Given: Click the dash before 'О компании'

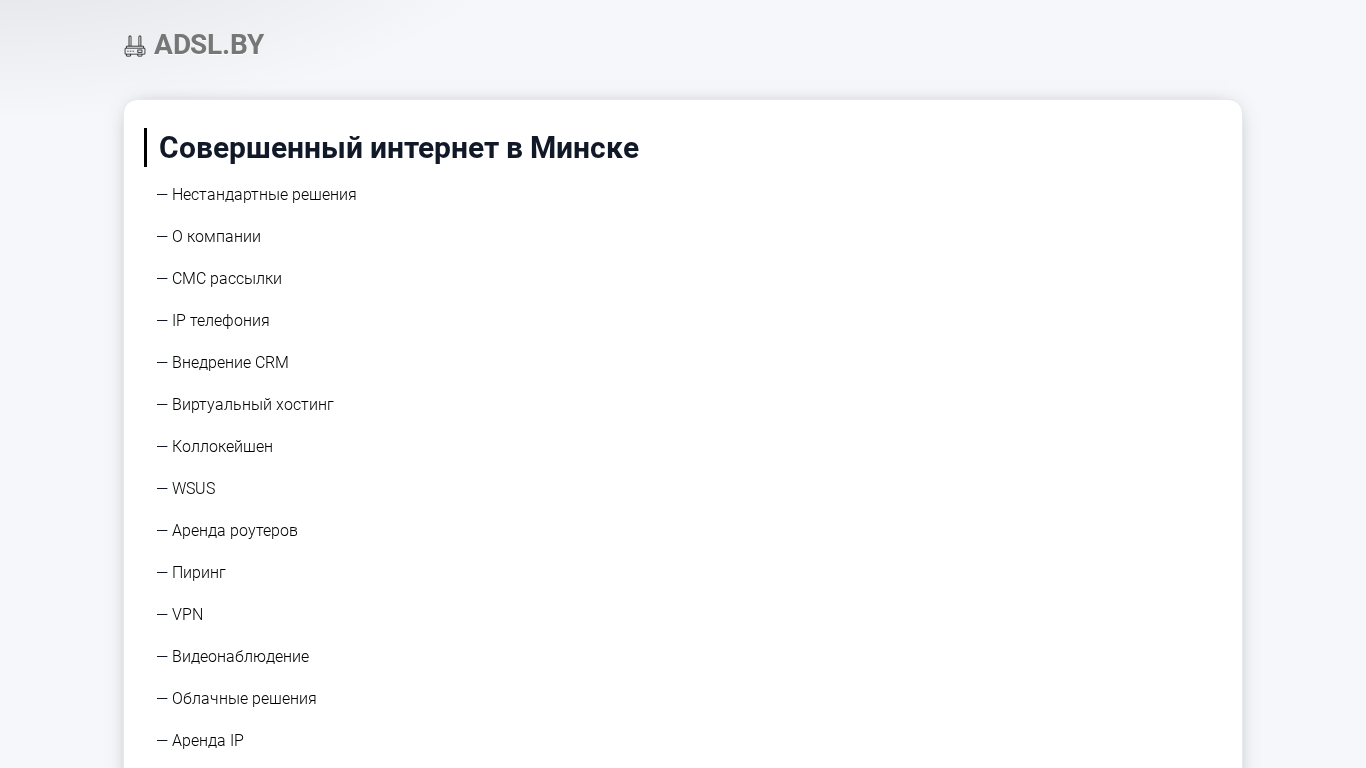Looking at the screenshot, I should (x=162, y=237).
